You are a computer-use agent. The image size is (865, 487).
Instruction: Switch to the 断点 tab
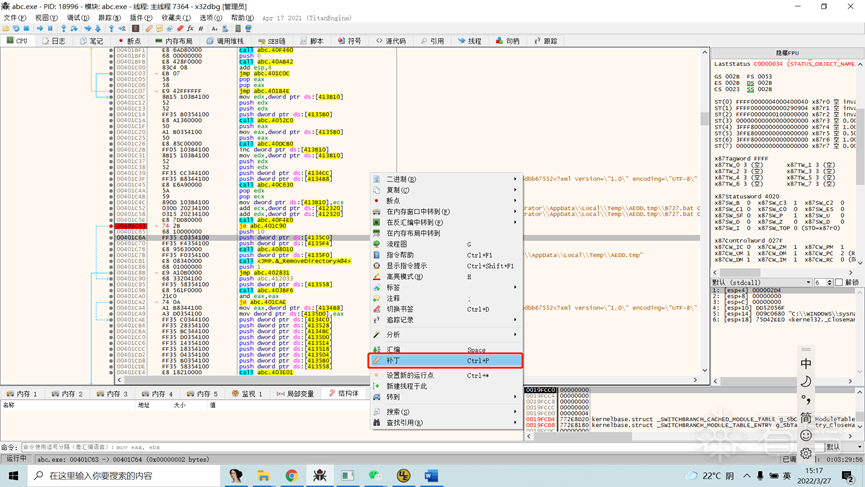point(130,41)
